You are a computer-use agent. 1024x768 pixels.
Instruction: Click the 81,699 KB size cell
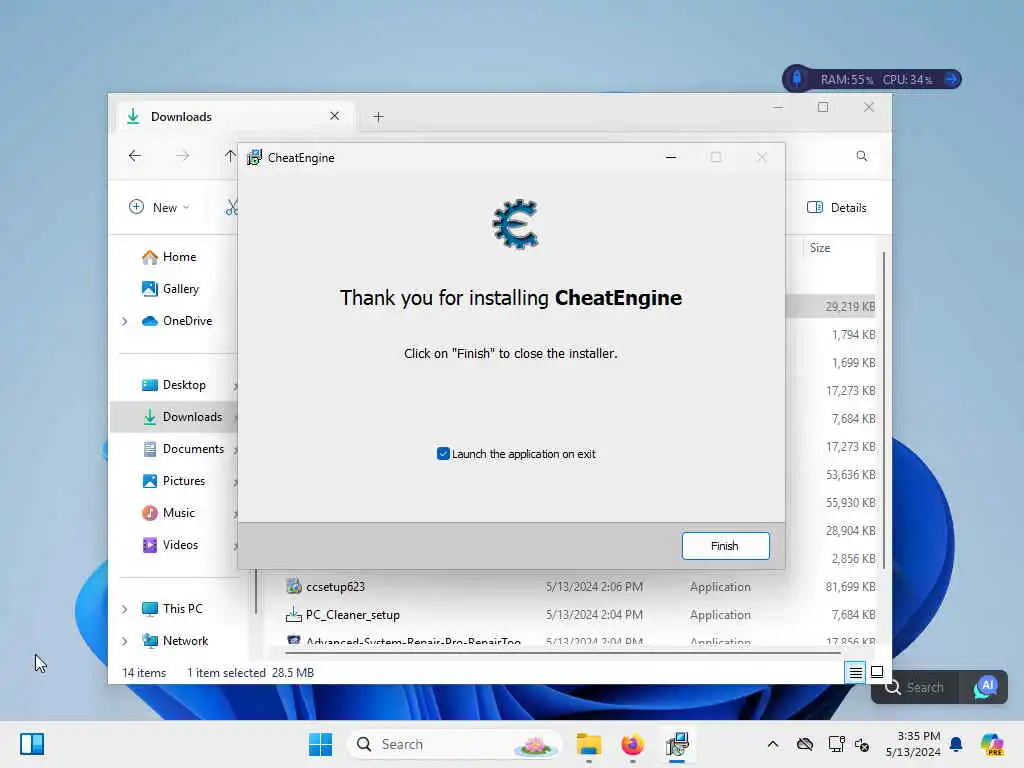click(850, 586)
